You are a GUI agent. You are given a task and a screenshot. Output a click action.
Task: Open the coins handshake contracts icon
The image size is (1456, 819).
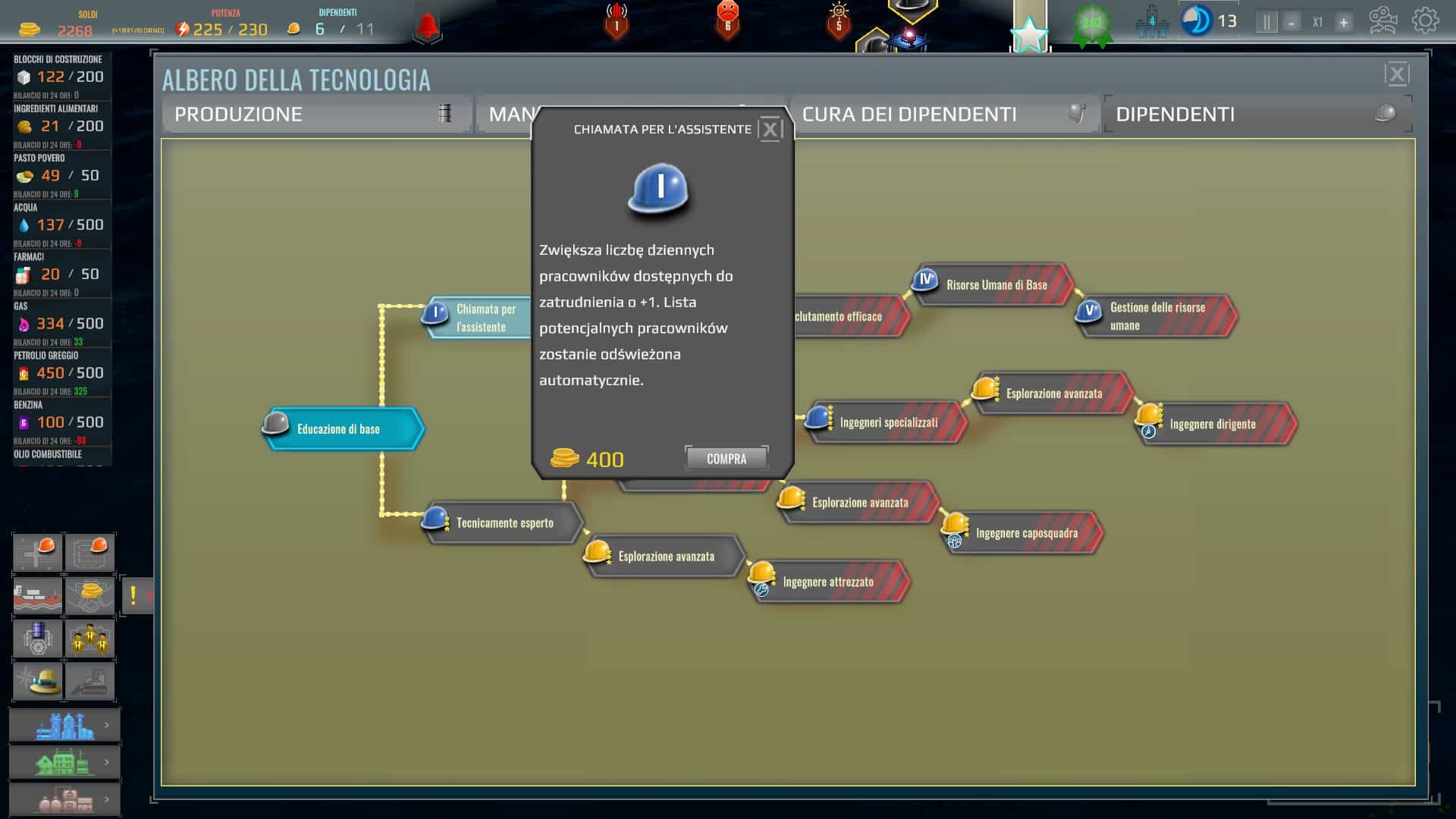89,595
